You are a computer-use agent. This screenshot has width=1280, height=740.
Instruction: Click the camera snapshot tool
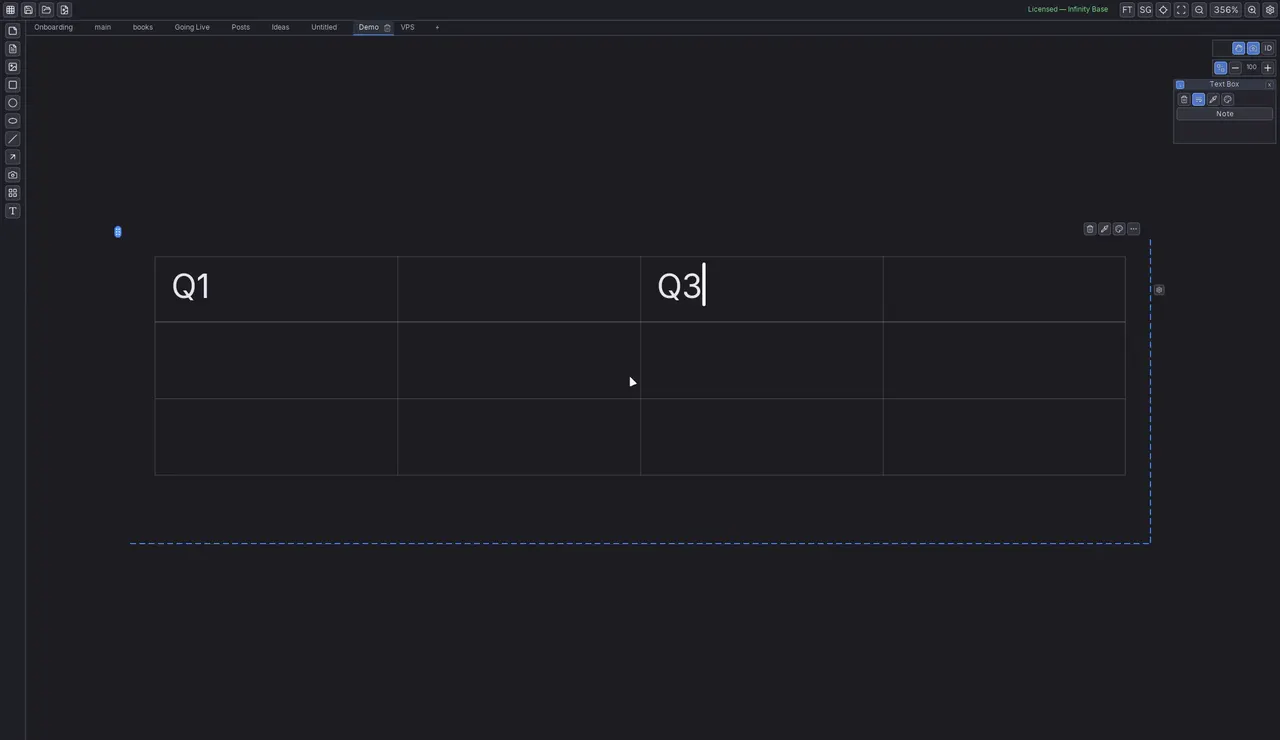pyautogui.click(x=13, y=175)
